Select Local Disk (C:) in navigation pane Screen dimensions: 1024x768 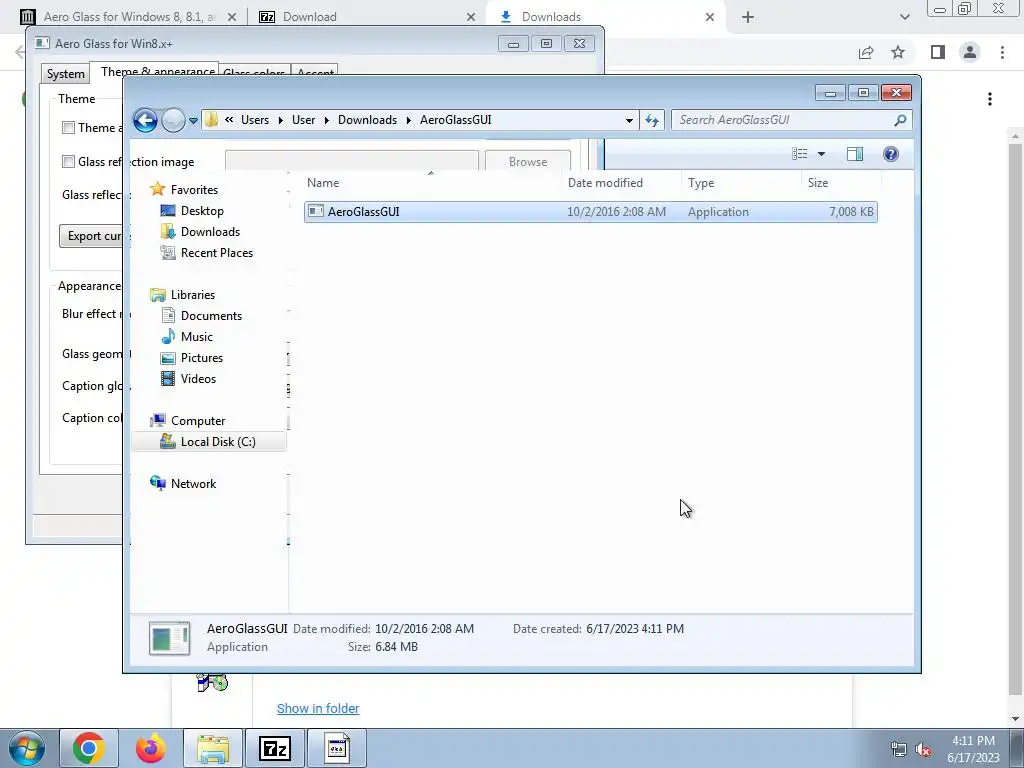point(209,441)
